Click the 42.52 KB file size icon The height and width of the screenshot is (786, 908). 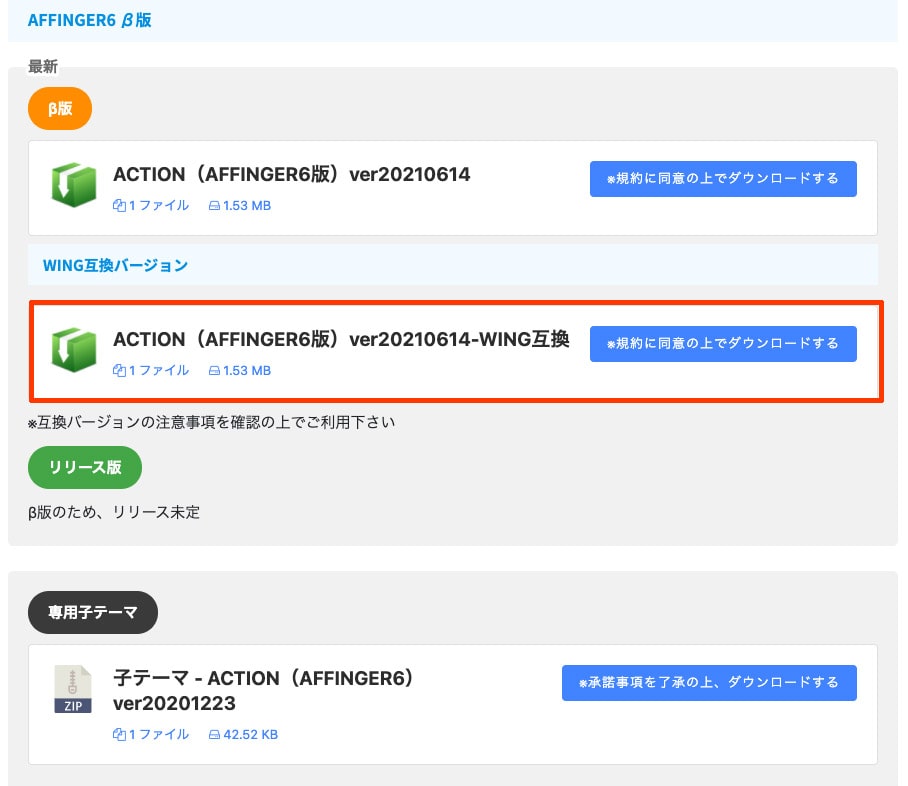click(214, 735)
